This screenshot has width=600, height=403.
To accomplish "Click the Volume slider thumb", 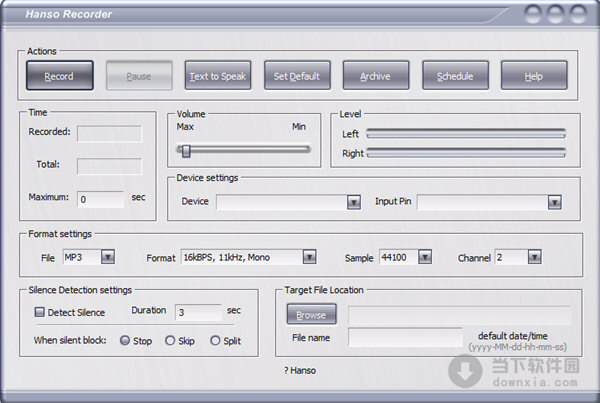I will point(186,150).
